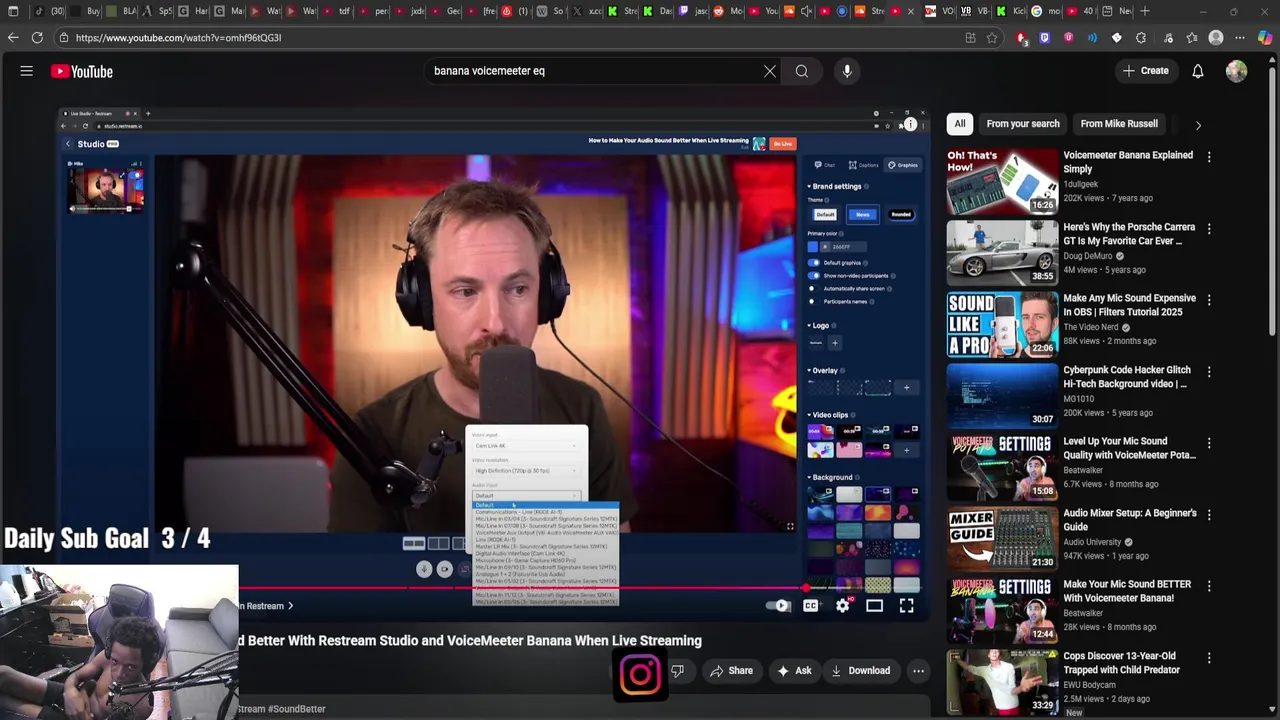Open options menu for Make Any Mic Sound Expensive
Viewport: 1280px width, 720px height.
pos(1209,300)
